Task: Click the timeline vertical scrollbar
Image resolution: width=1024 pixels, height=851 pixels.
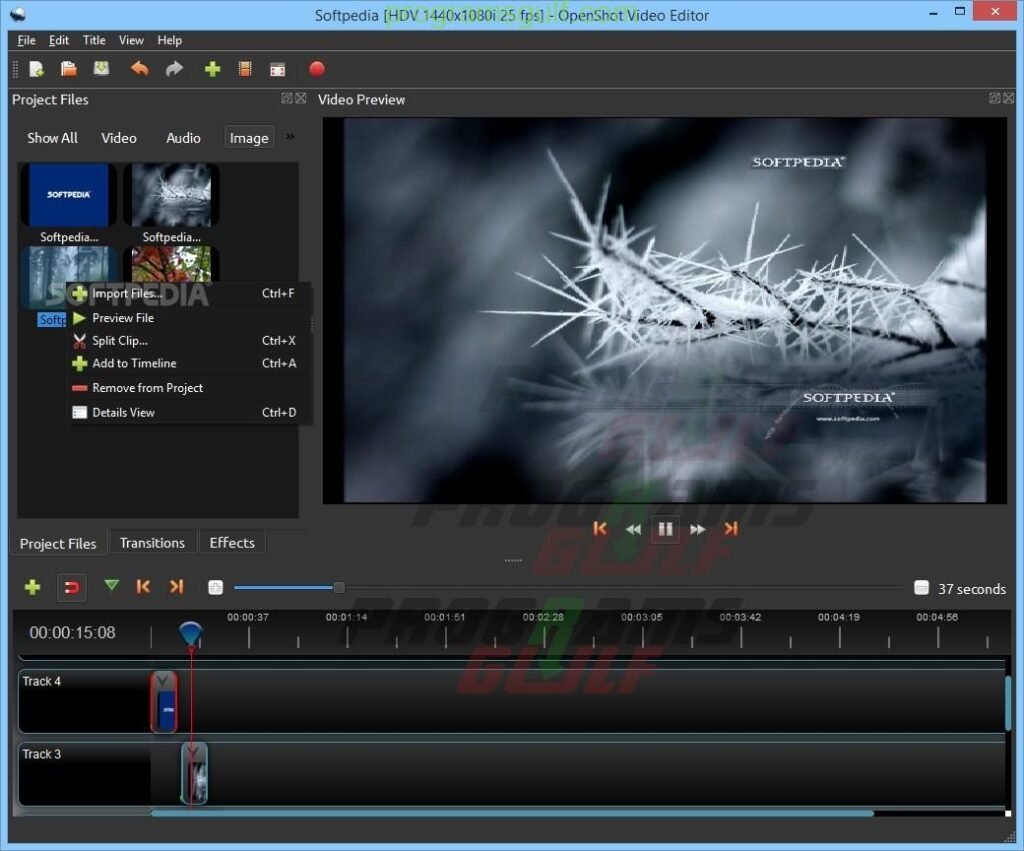Action: point(1008,703)
